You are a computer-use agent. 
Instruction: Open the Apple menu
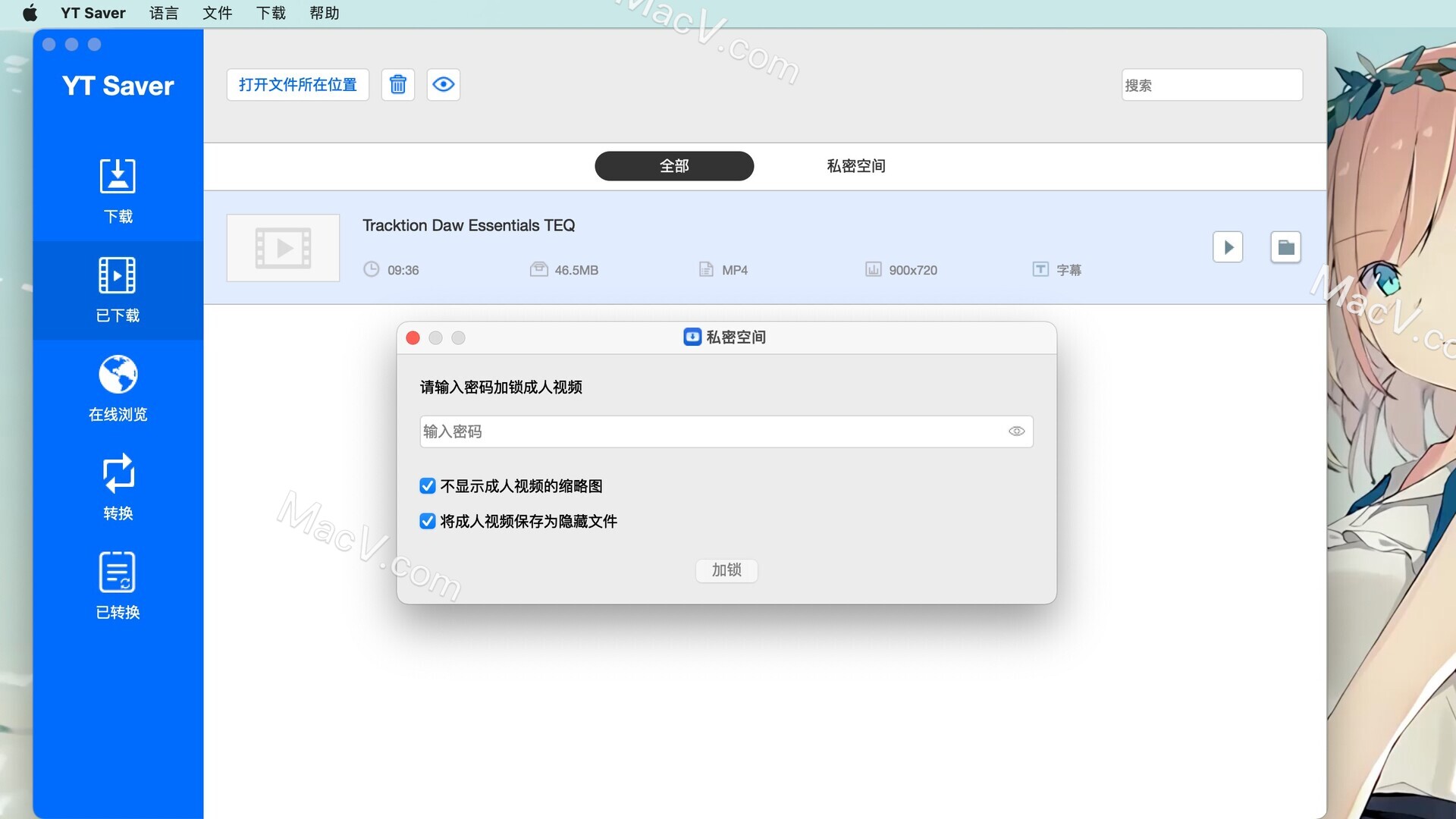(x=30, y=13)
